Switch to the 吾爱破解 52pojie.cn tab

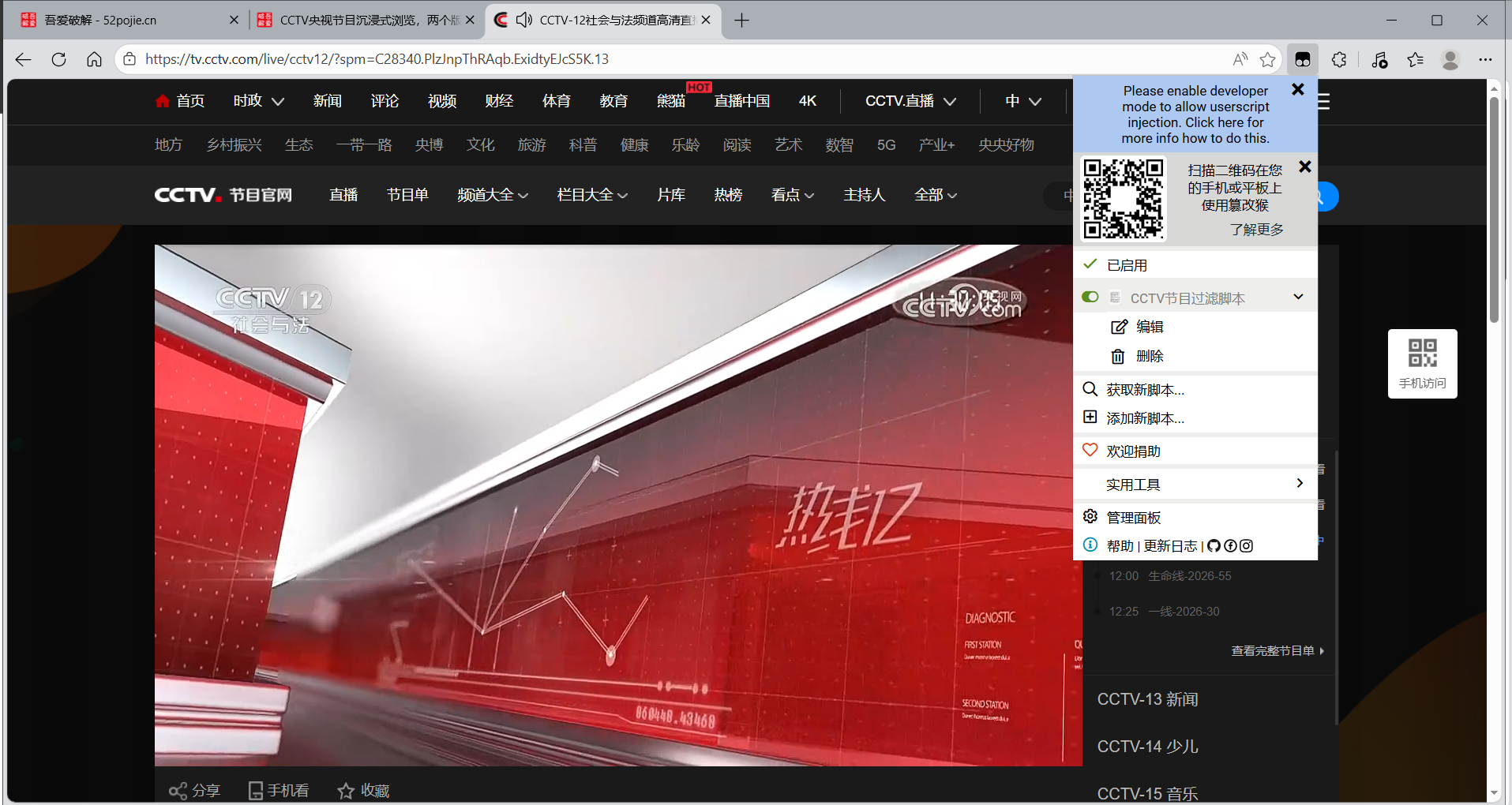[100, 20]
